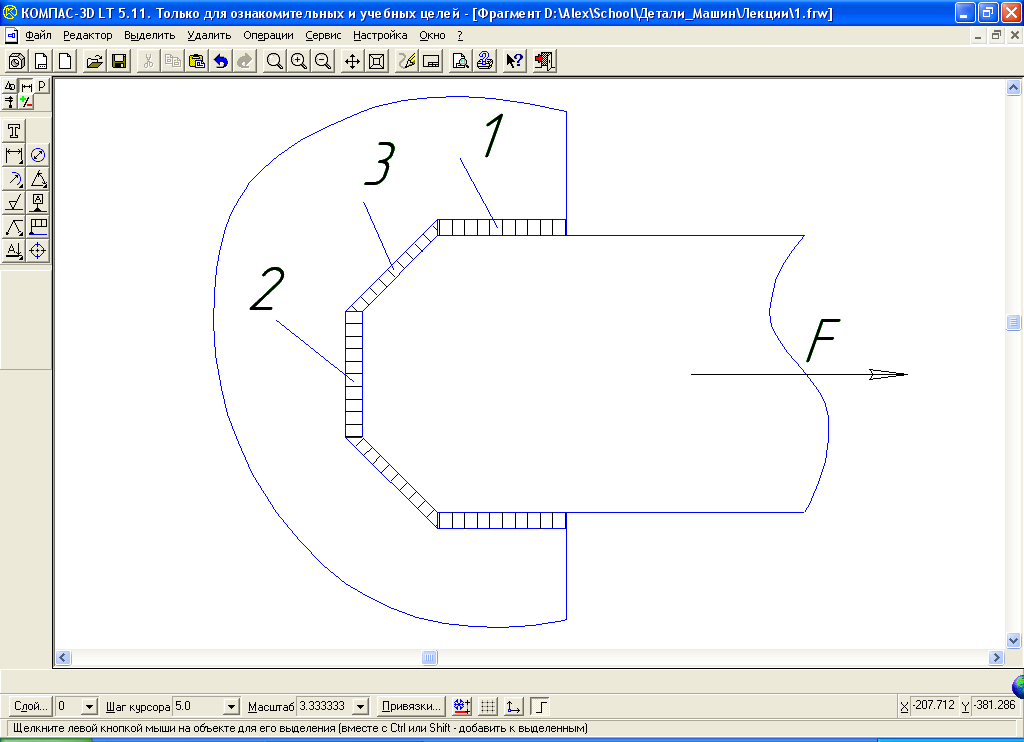Select the center mark tool

(x=39, y=250)
